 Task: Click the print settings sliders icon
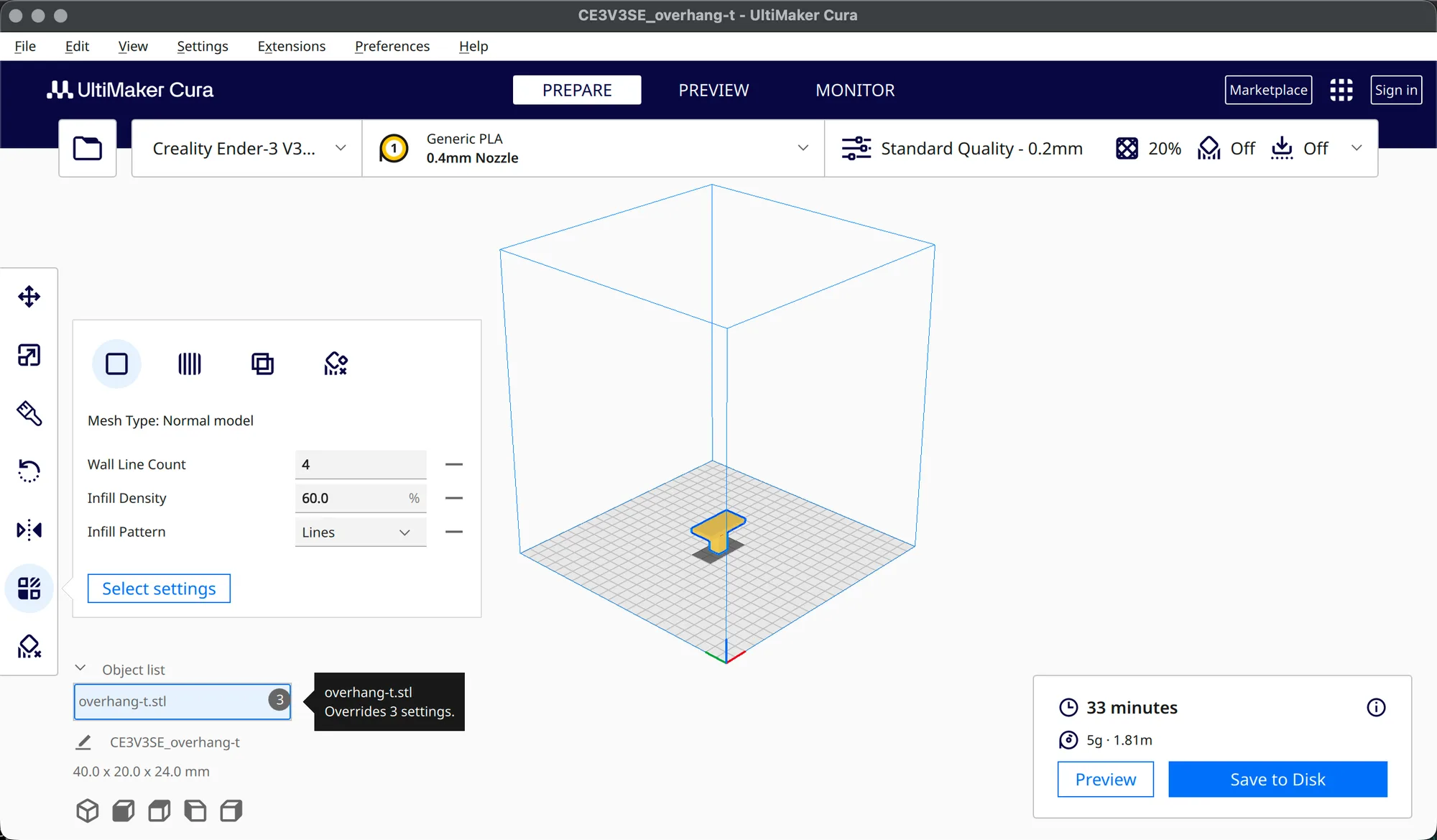point(856,148)
